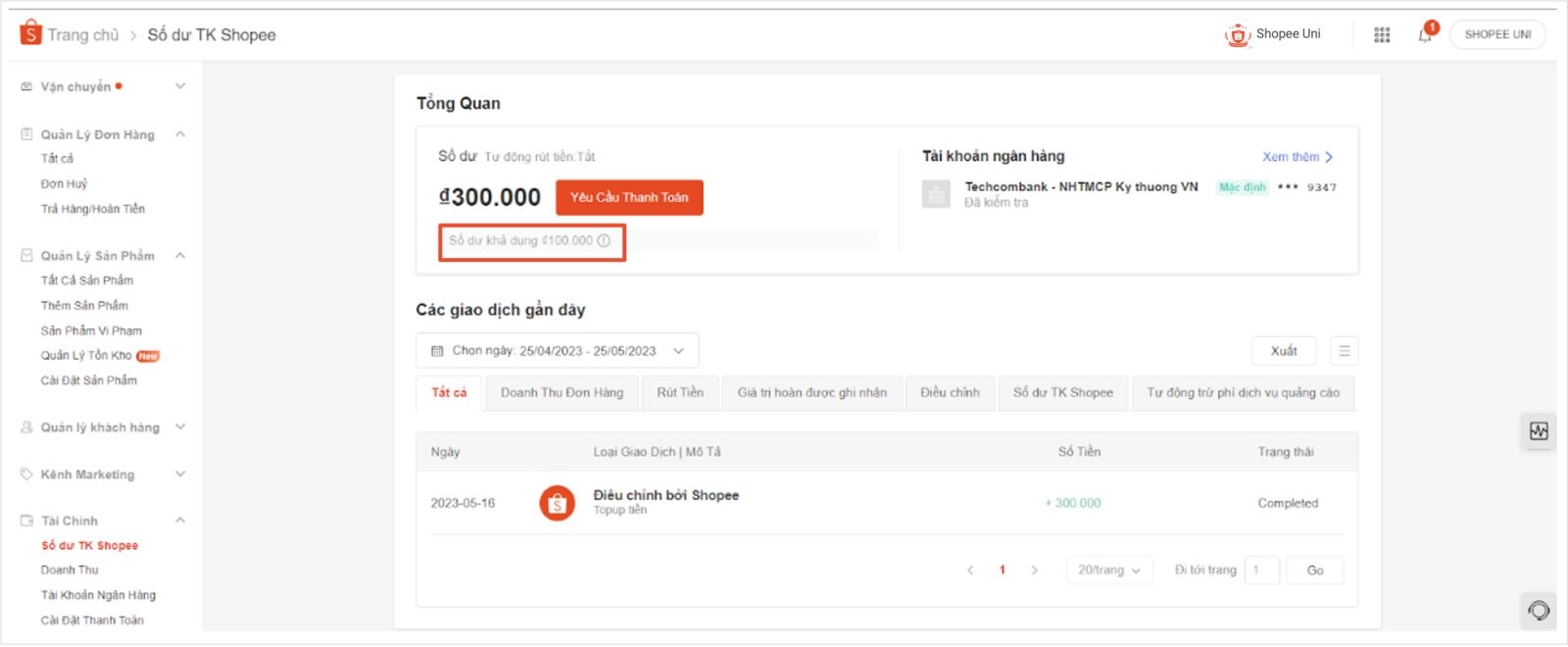Click Trang chủ breadcrumb link
The height and width of the screenshot is (647, 1568).
tap(82, 35)
